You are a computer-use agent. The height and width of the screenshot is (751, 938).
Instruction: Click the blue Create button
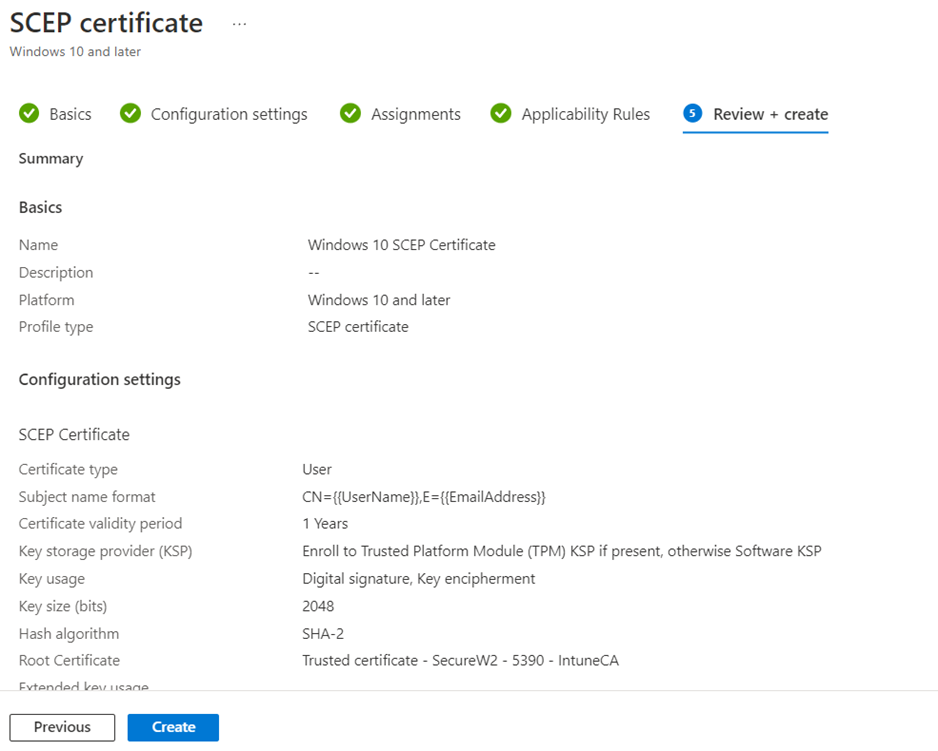(173, 727)
